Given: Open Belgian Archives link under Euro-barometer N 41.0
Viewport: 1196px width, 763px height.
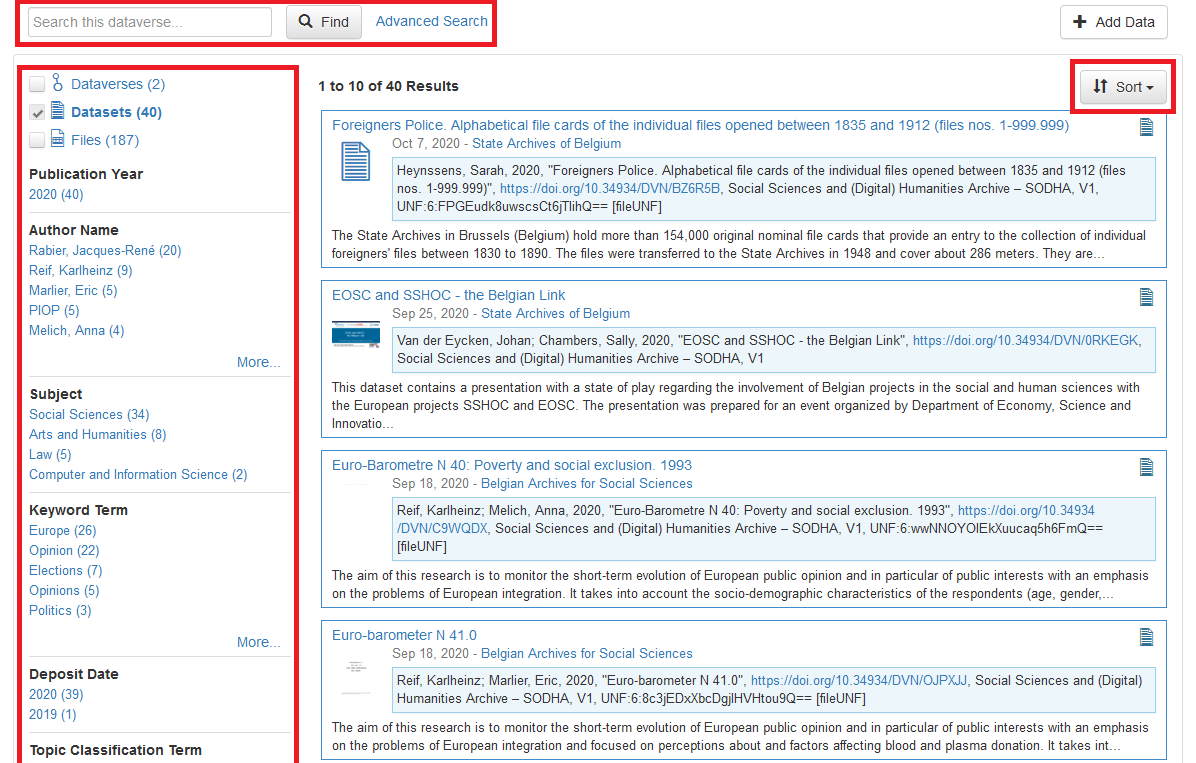Looking at the screenshot, I should pyautogui.click(x=587, y=654).
